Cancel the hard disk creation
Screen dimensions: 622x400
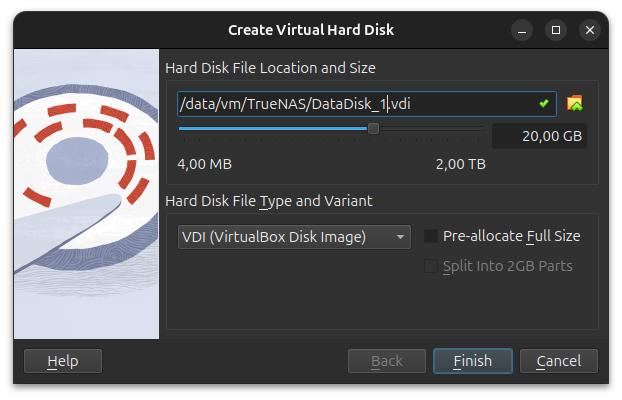coord(558,361)
